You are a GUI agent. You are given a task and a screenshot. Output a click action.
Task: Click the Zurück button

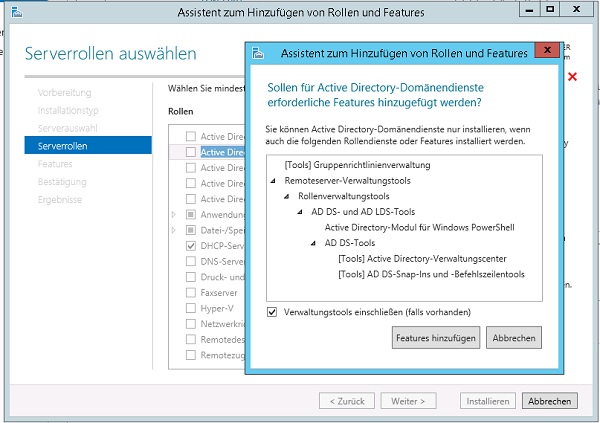point(347,401)
